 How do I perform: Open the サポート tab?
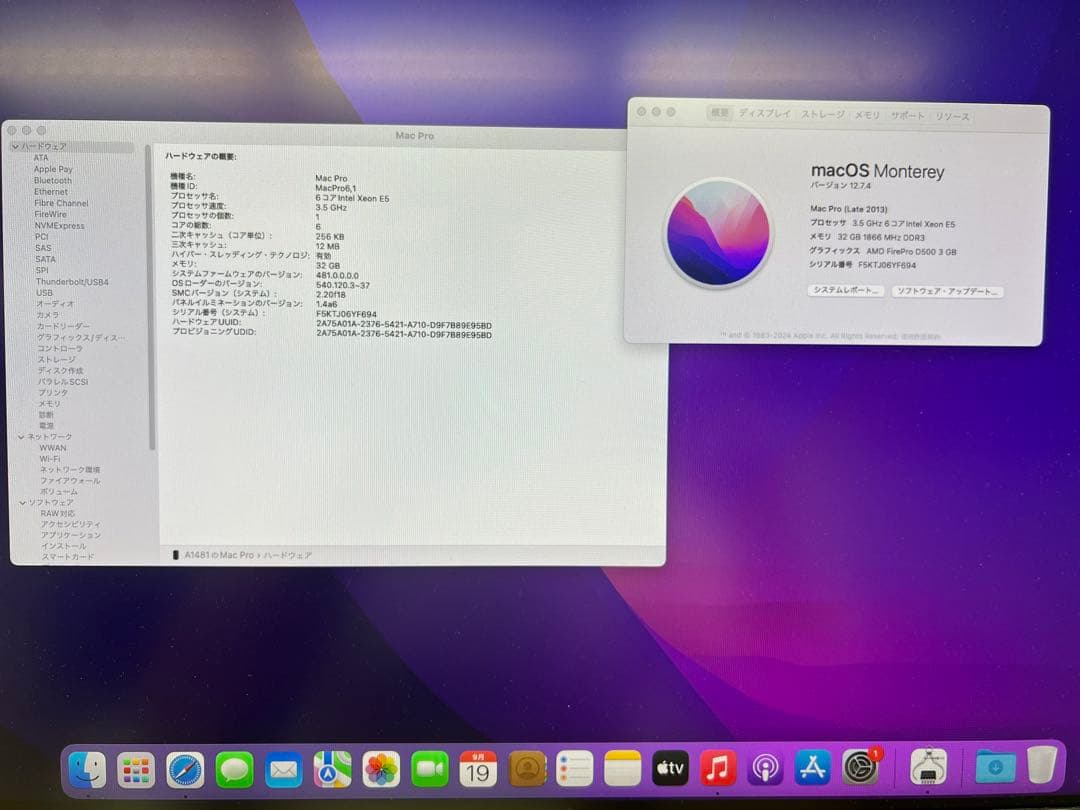pos(906,115)
